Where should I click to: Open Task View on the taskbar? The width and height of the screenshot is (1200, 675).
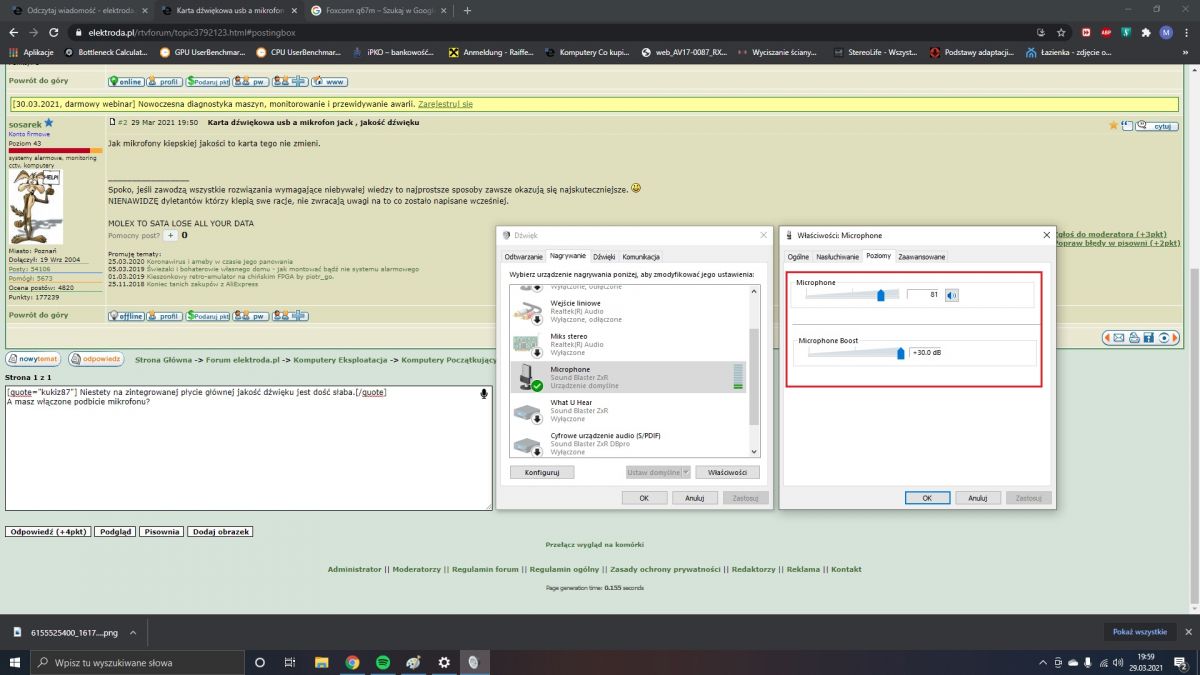point(289,662)
